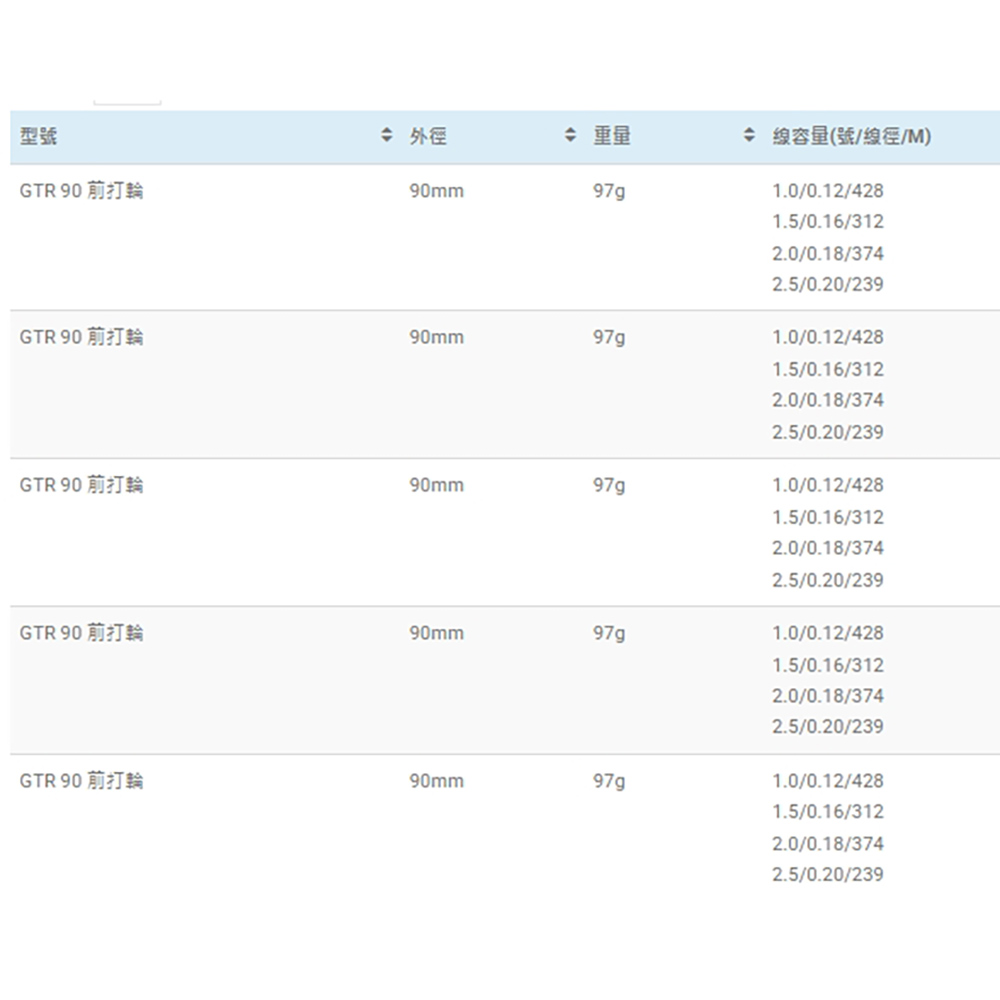Viewport: 1000px width, 1000px height.
Task: Select GTR 90 前打輪 in the first row
Action: coord(81,190)
